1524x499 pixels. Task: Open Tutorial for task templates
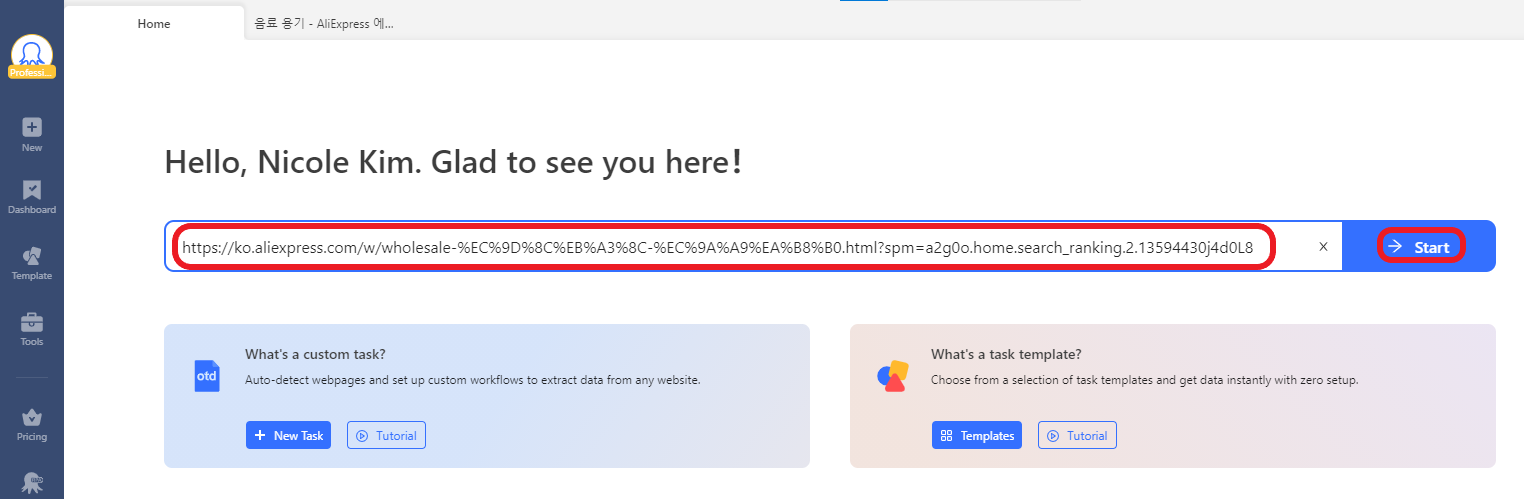click(x=1078, y=435)
